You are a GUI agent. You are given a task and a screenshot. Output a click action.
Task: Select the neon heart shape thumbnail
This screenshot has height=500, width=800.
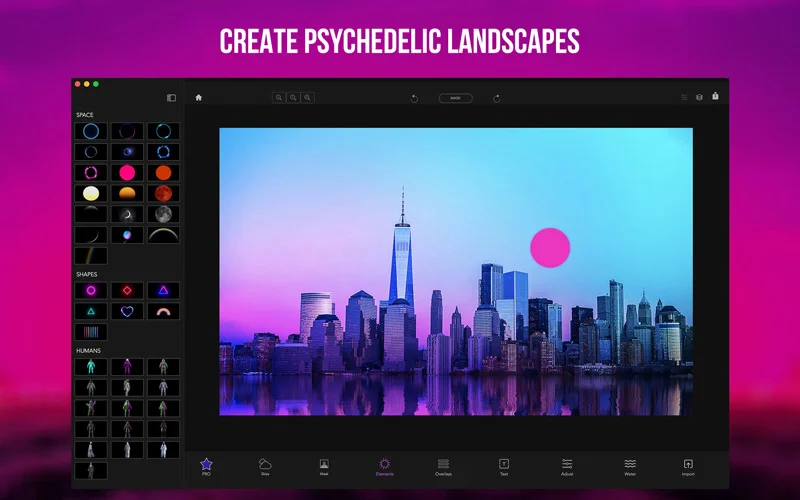tap(127, 311)
